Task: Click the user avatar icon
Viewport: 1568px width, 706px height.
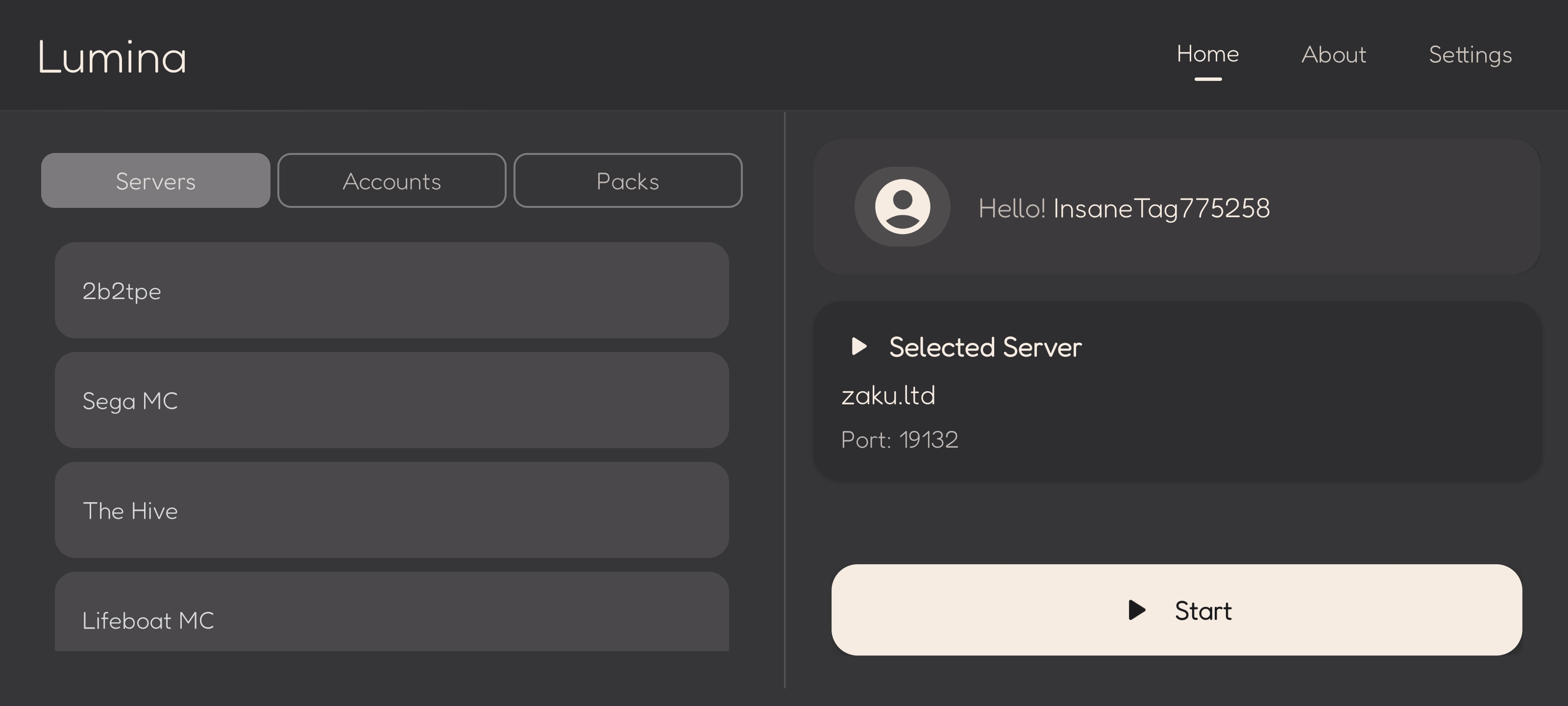Action: pos(902,206)
